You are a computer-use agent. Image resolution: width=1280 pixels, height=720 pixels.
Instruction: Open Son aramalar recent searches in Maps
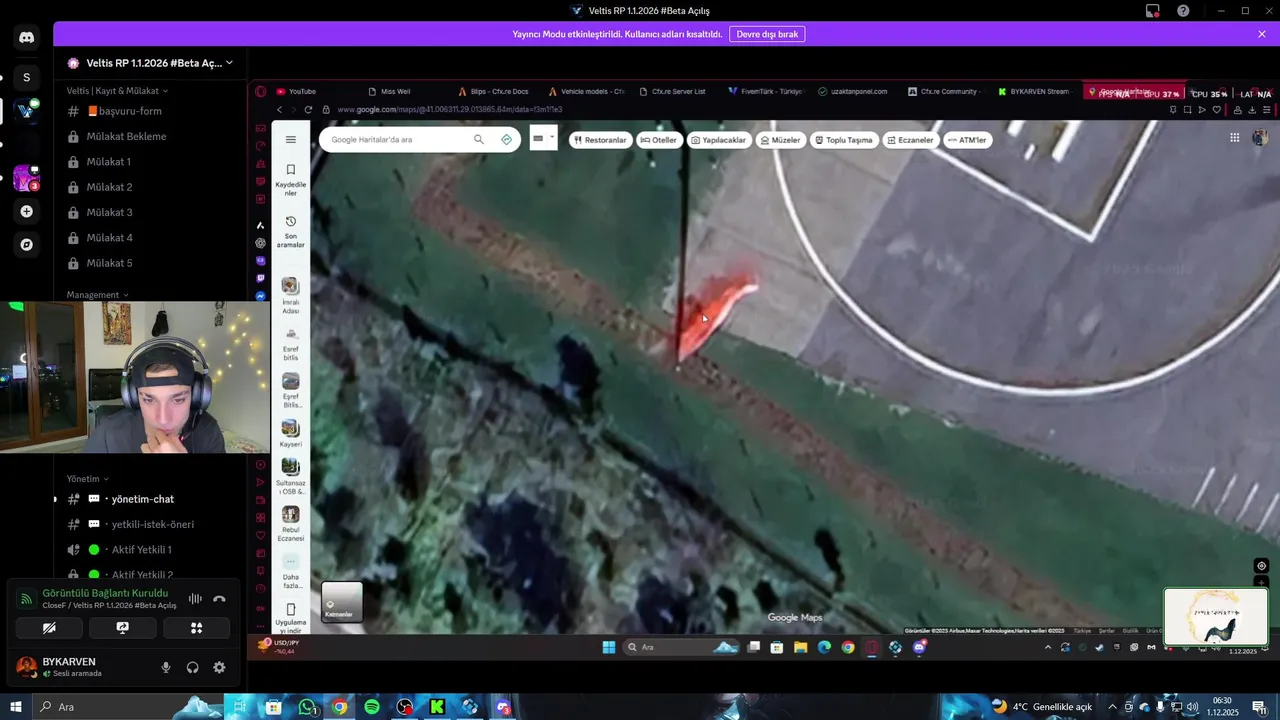291,232
